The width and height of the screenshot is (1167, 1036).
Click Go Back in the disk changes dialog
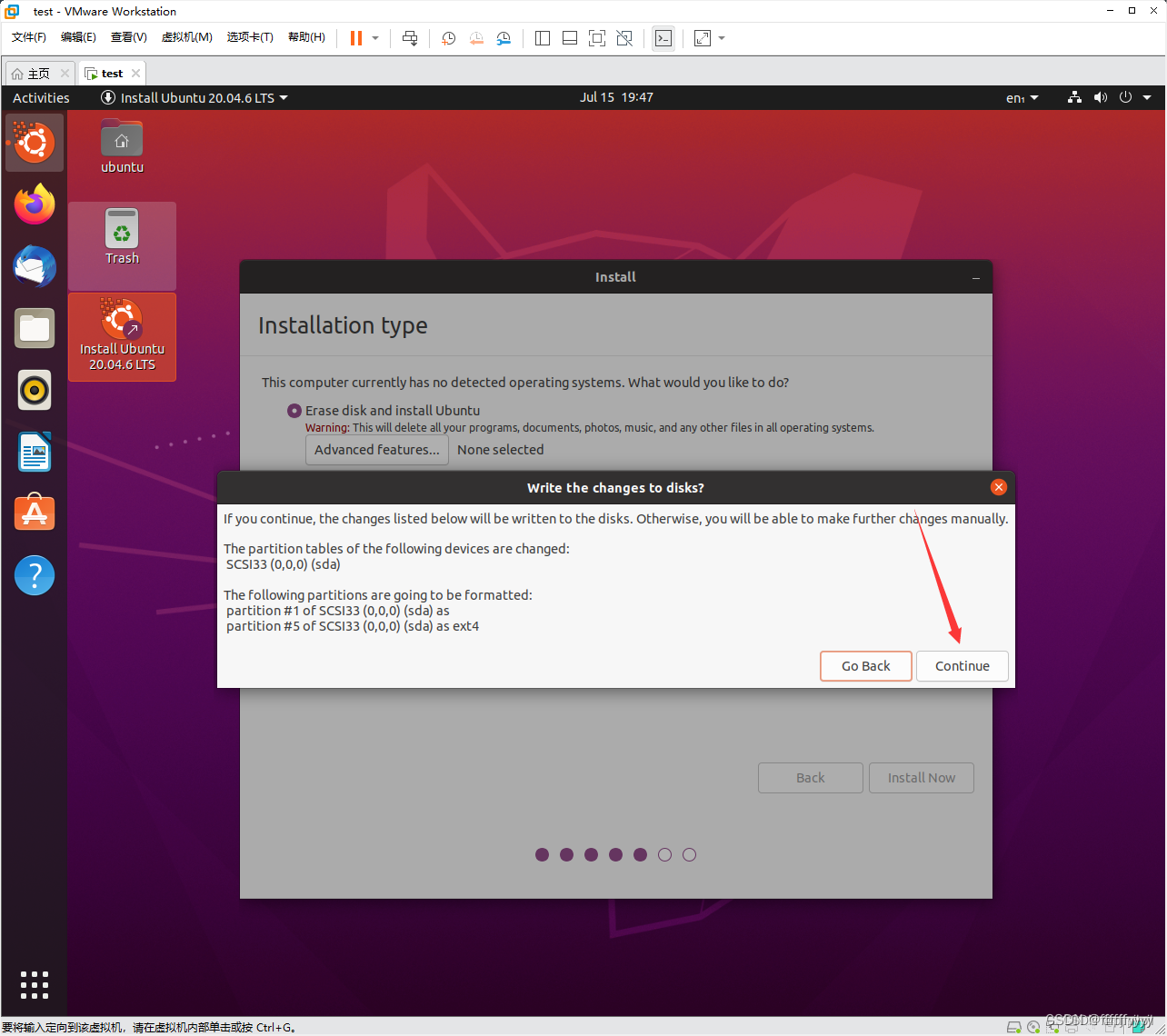tap(866, 666)
